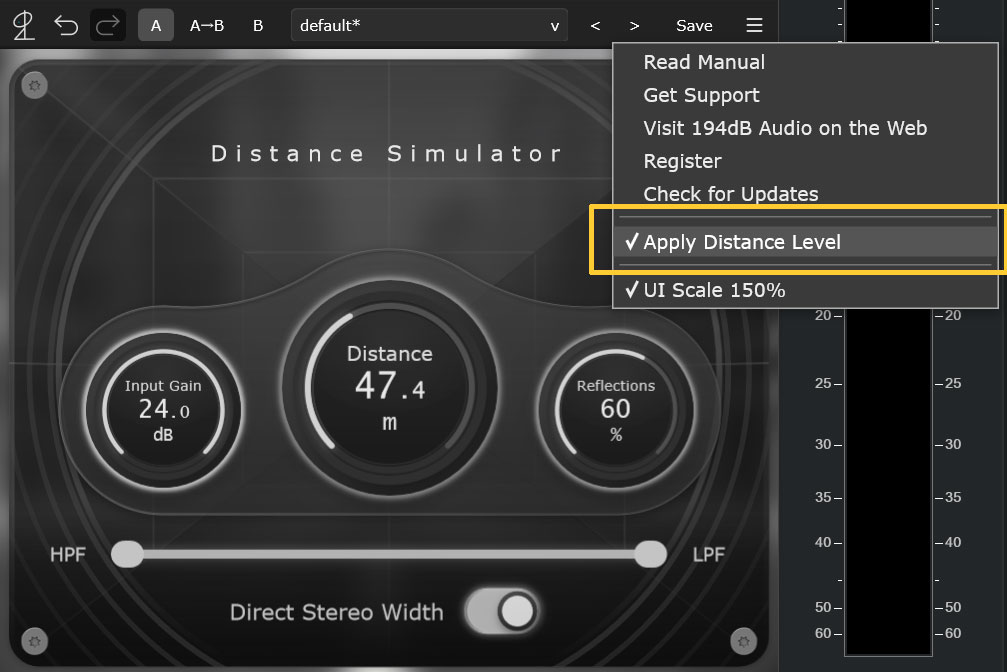The image size is (1007, 672).
Task: Select Get Support menu entry
Action: (x=805, y=95)
